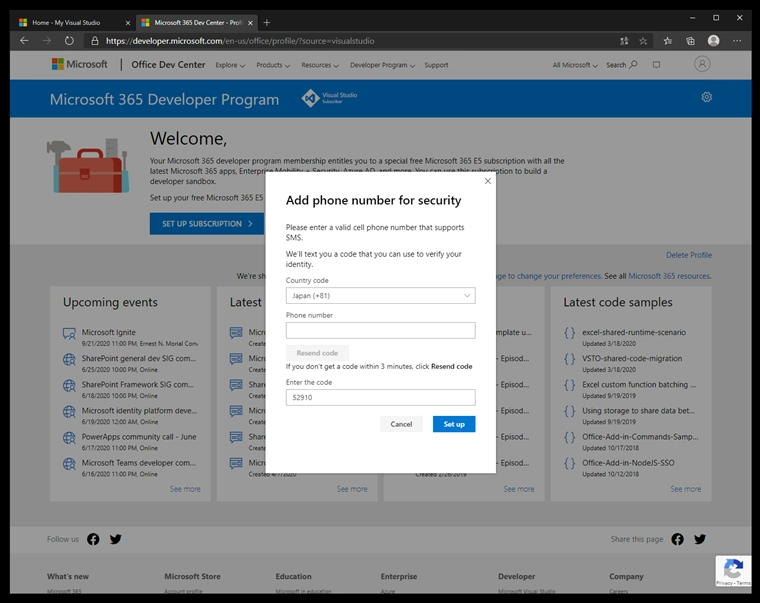Open VSTO-shared-code-migration sample

[632, 358]
